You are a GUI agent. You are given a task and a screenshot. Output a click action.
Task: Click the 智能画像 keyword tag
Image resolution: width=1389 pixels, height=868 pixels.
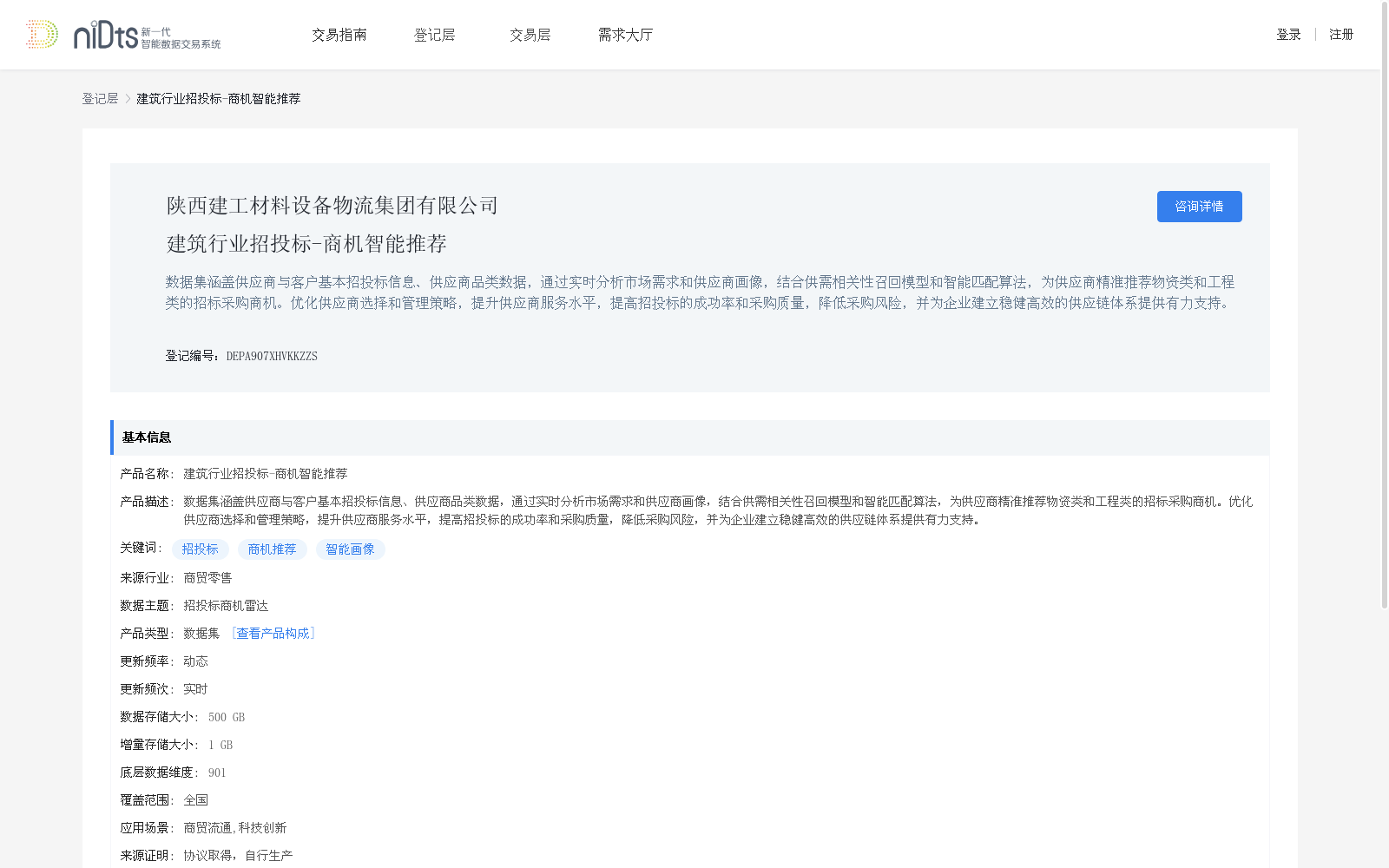click(351, 549)
